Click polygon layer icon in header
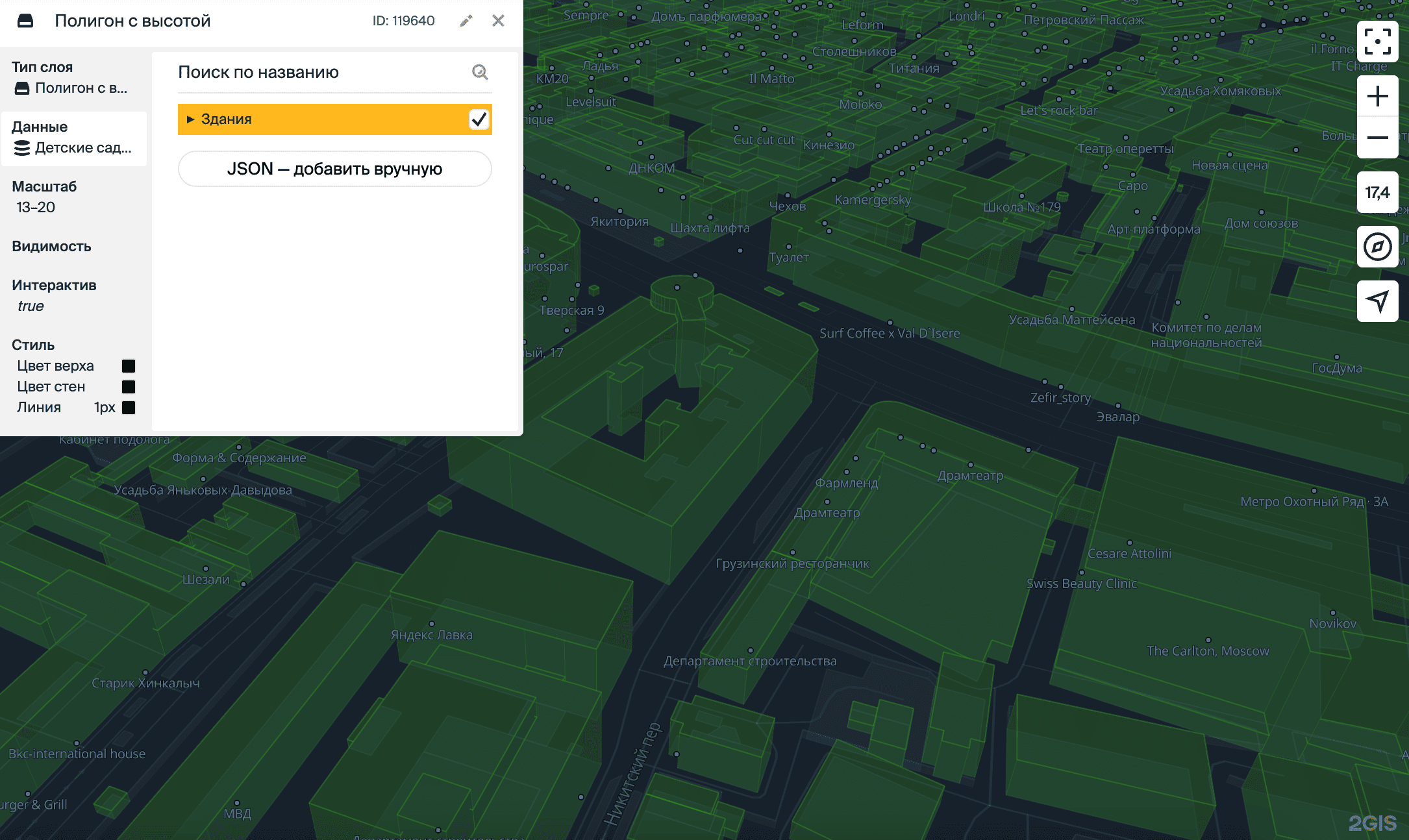 coord(25,21)
